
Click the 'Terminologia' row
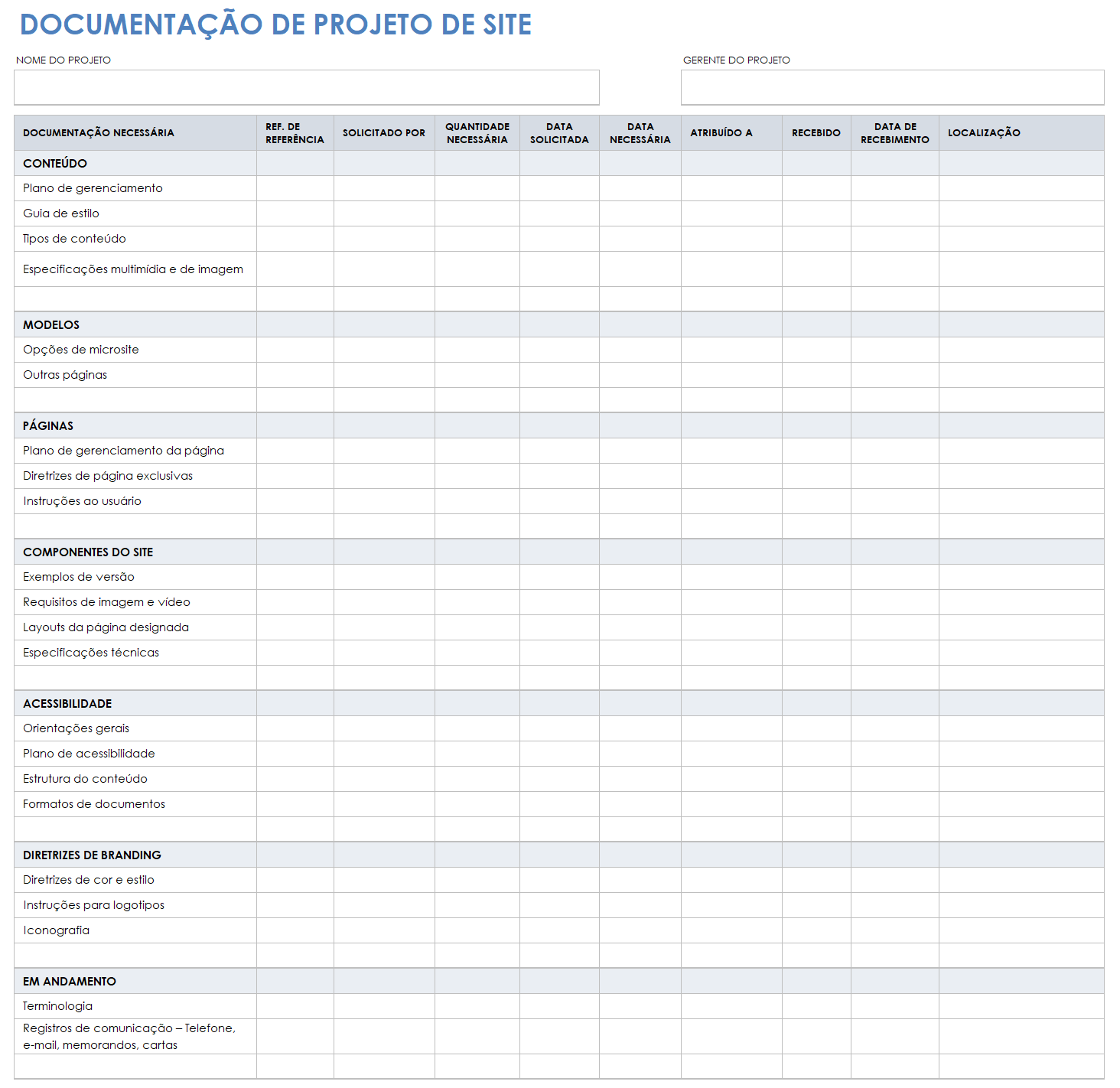tap(559, 1006)
